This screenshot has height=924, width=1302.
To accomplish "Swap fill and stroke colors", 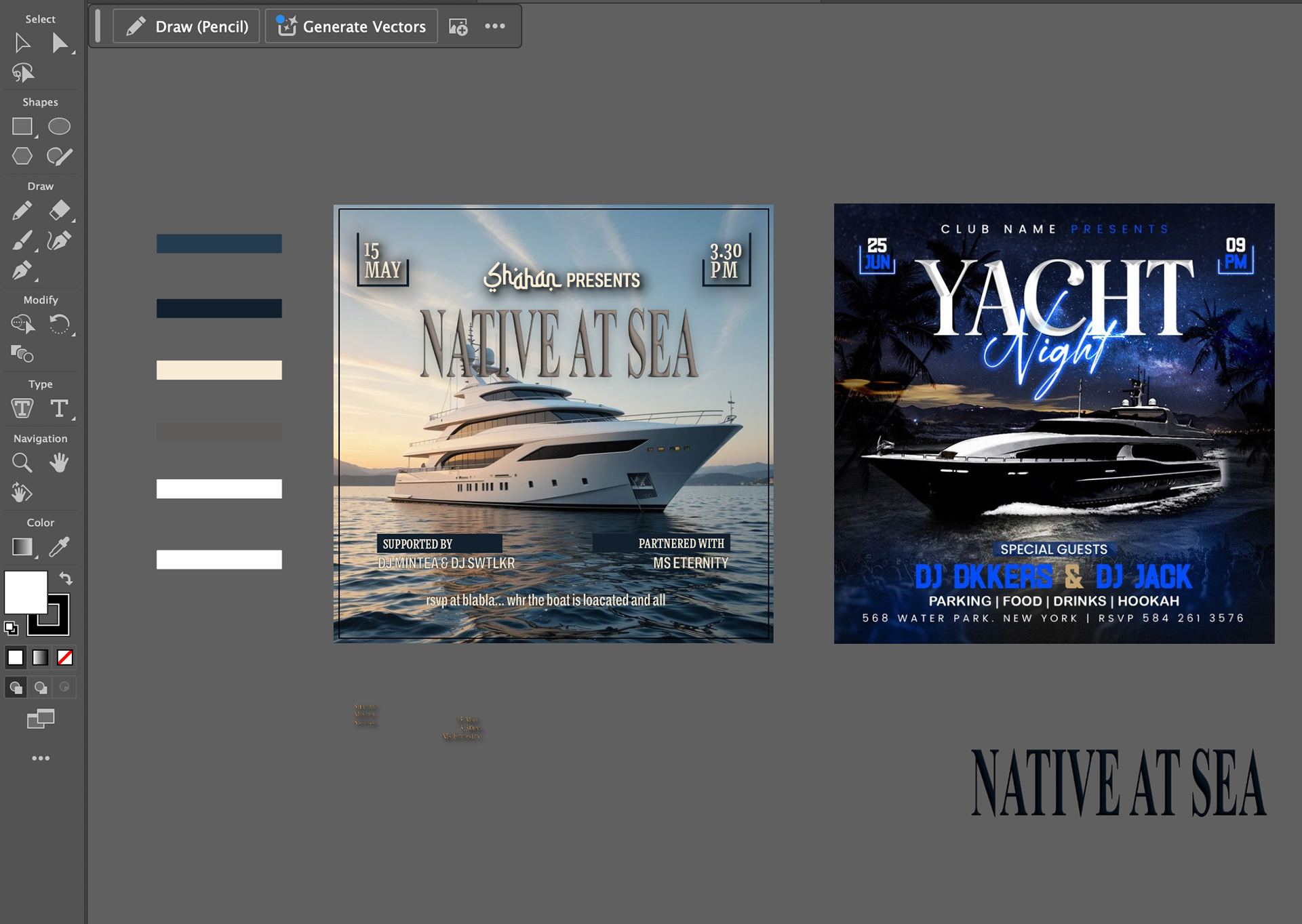I will click(x=66, y=578).
